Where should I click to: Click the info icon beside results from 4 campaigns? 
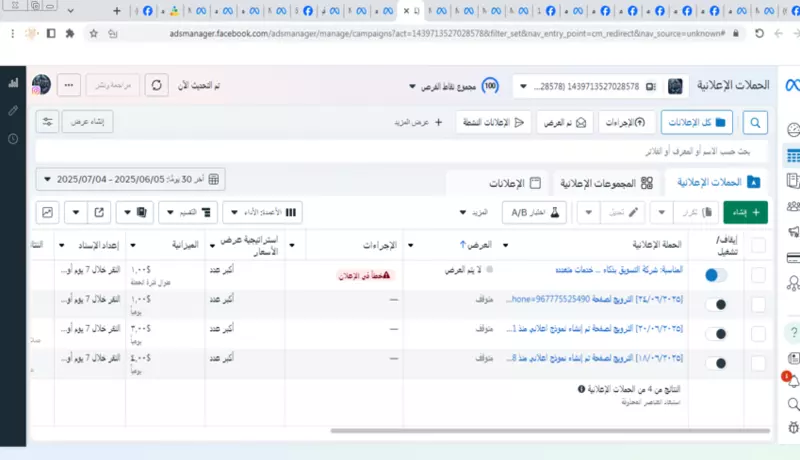point(581,389)
